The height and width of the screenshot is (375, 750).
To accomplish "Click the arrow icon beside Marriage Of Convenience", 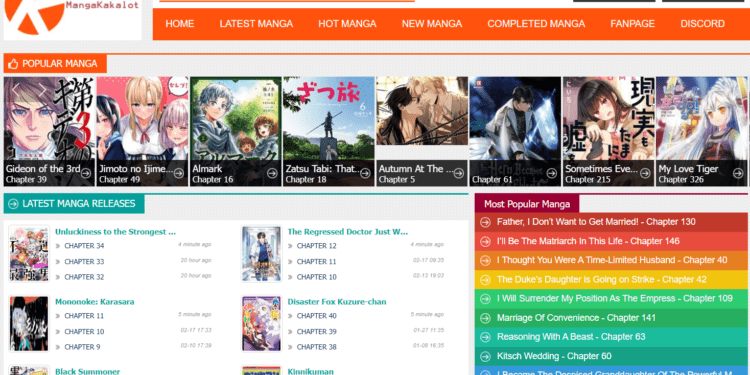I will [485, 318].
